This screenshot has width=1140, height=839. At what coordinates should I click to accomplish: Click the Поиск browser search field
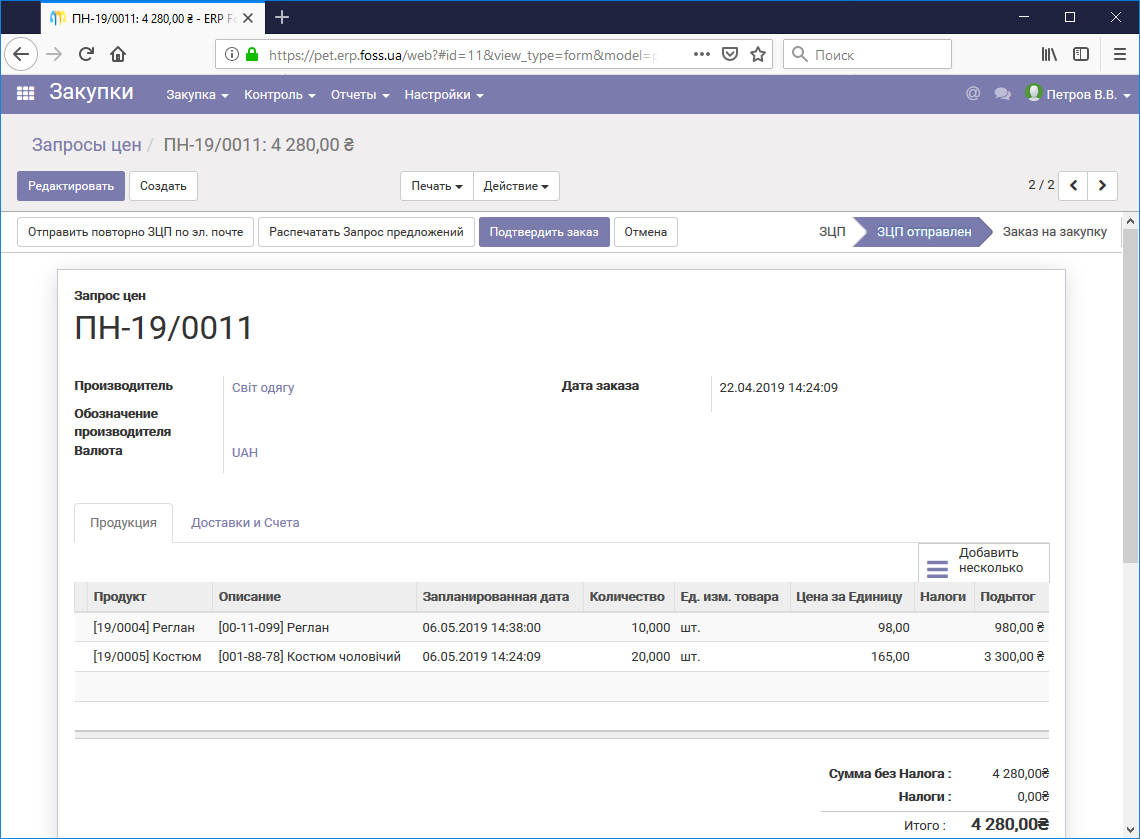[x=867, y=55]
